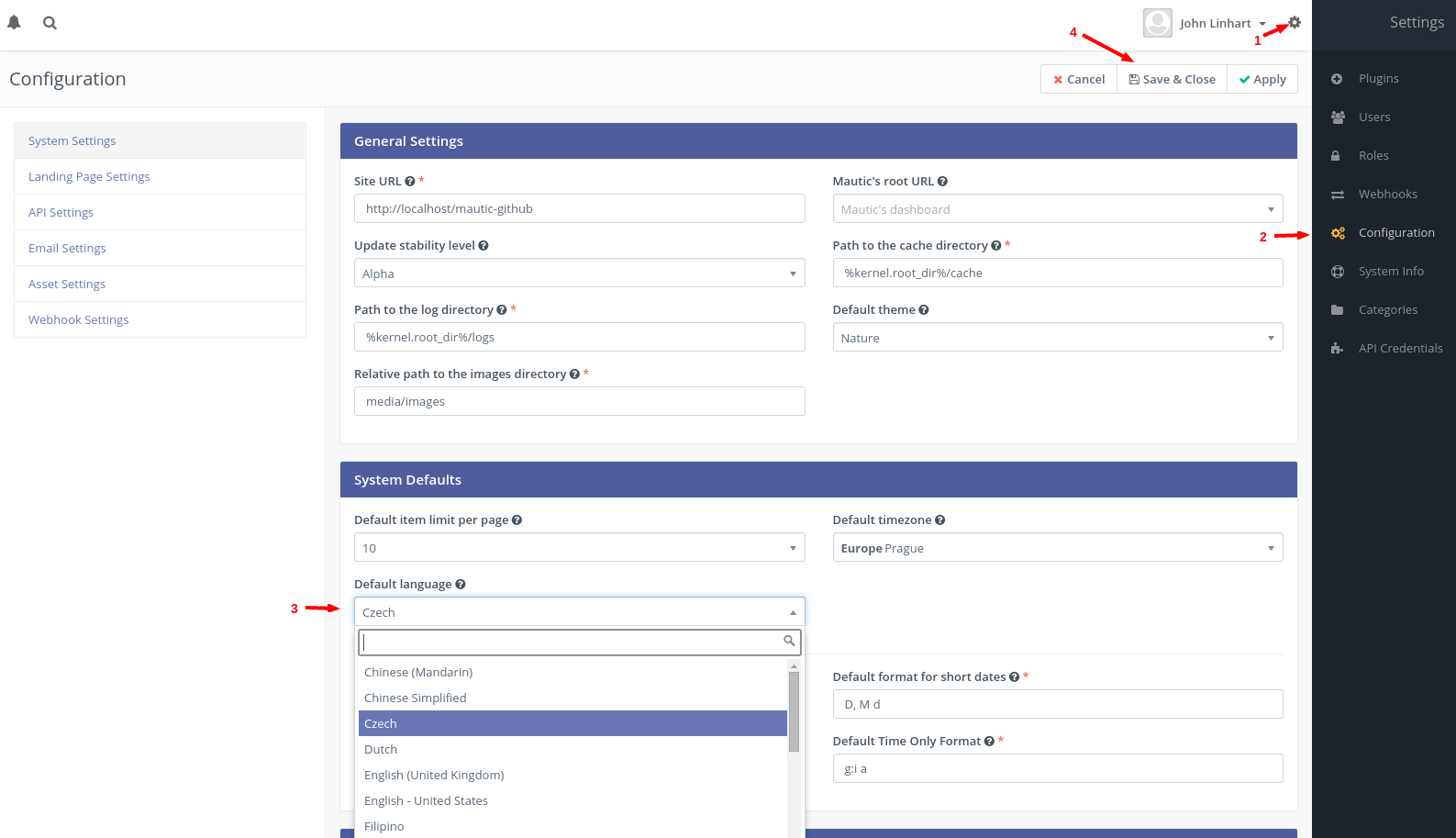
Task: Click help icon for Default theme
Action: pos(924,310)
